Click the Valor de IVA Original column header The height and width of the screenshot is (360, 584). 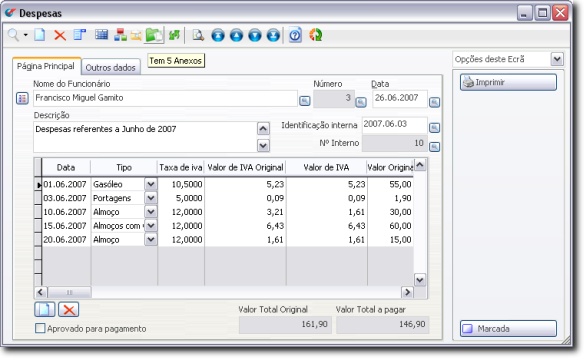point(245,168)
